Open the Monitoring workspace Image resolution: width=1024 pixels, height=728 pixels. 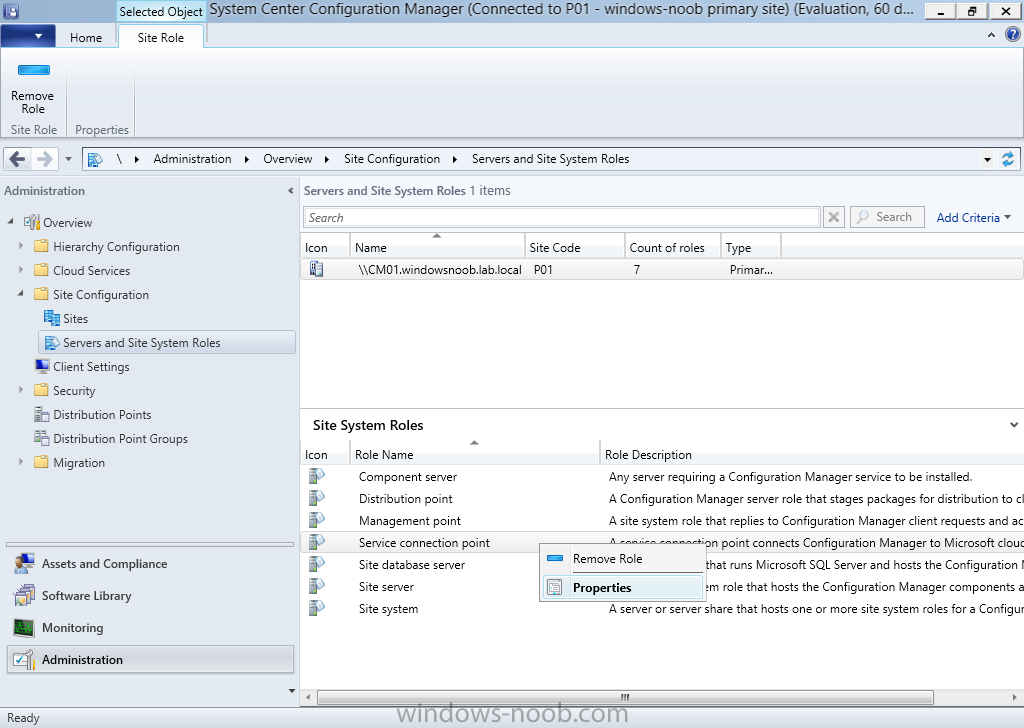coord(151,627)
